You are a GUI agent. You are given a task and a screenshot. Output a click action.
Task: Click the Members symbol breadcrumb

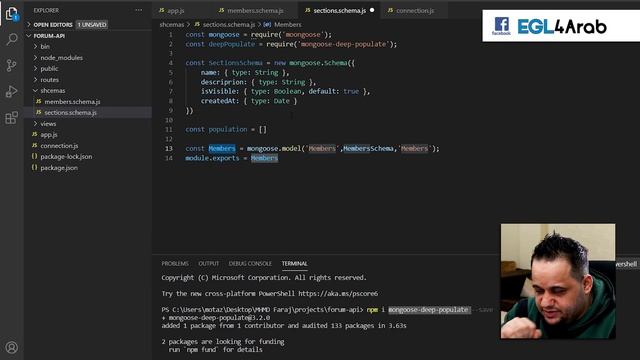(287, 24)
